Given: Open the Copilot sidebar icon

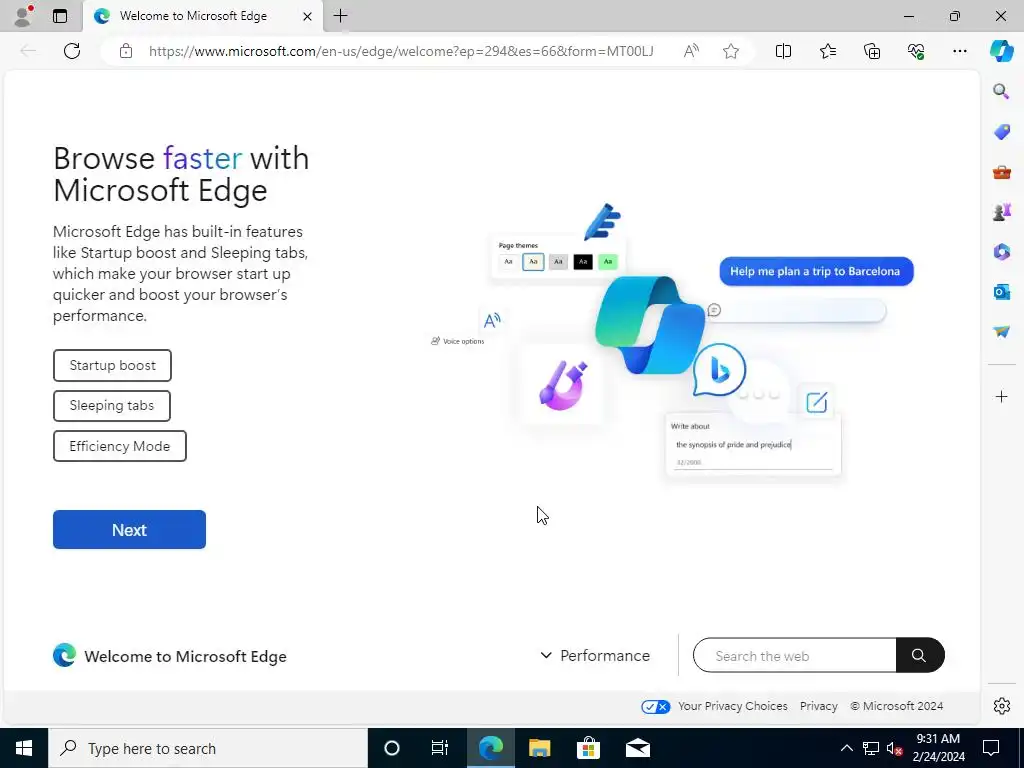Looking at the screenshot, I should (1001, 51).
